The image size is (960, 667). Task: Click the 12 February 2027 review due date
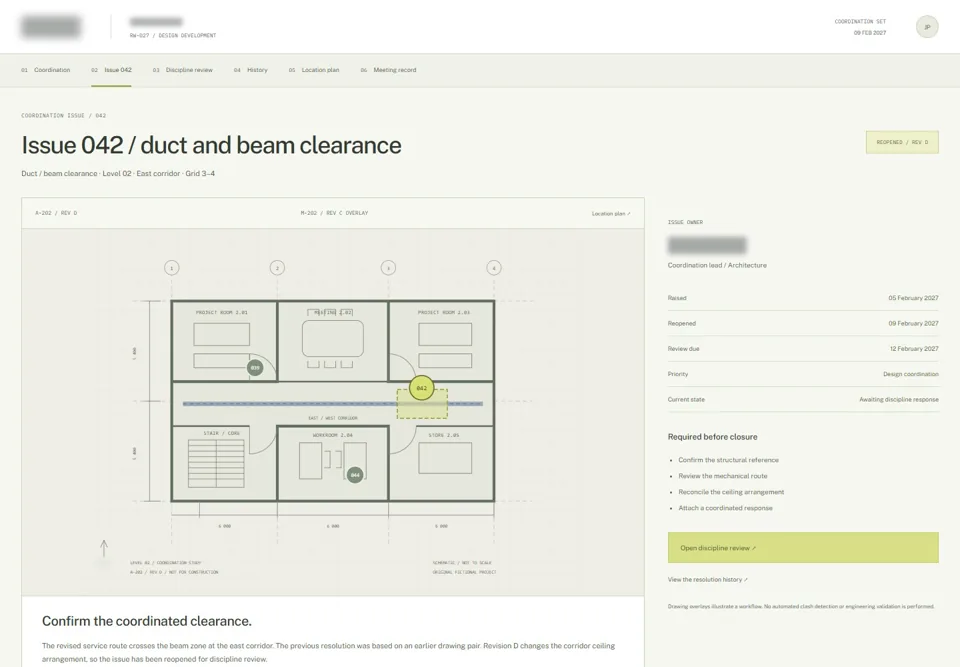click(914, 349)
